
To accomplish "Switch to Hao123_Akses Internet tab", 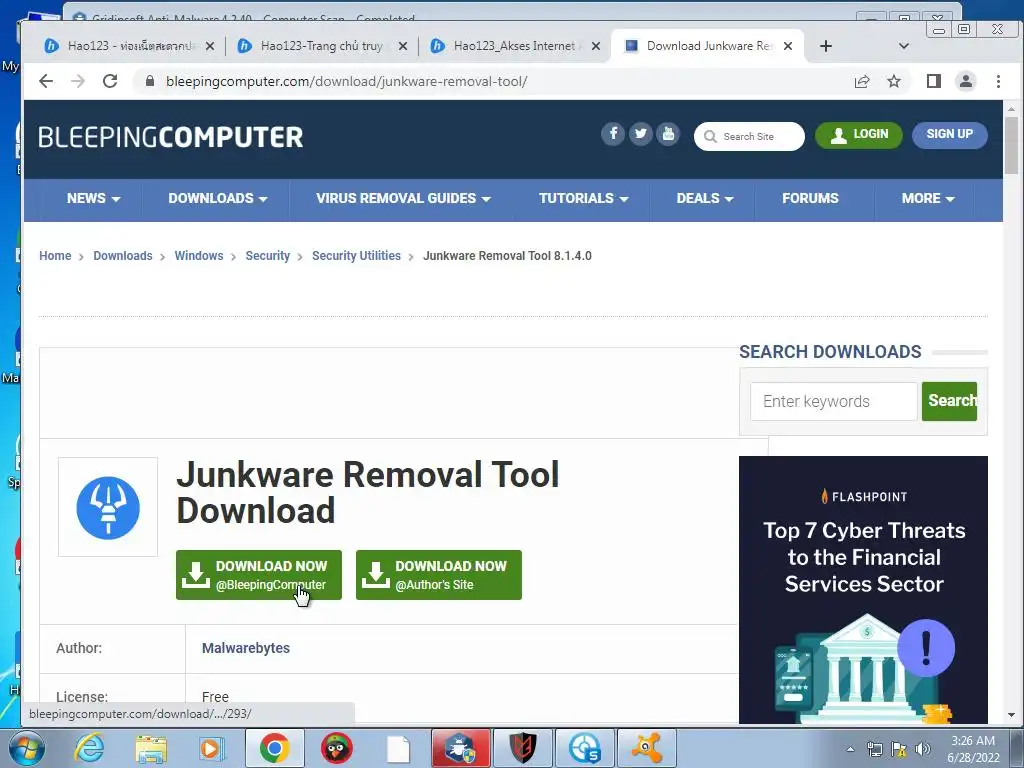I will coord(513,46).
